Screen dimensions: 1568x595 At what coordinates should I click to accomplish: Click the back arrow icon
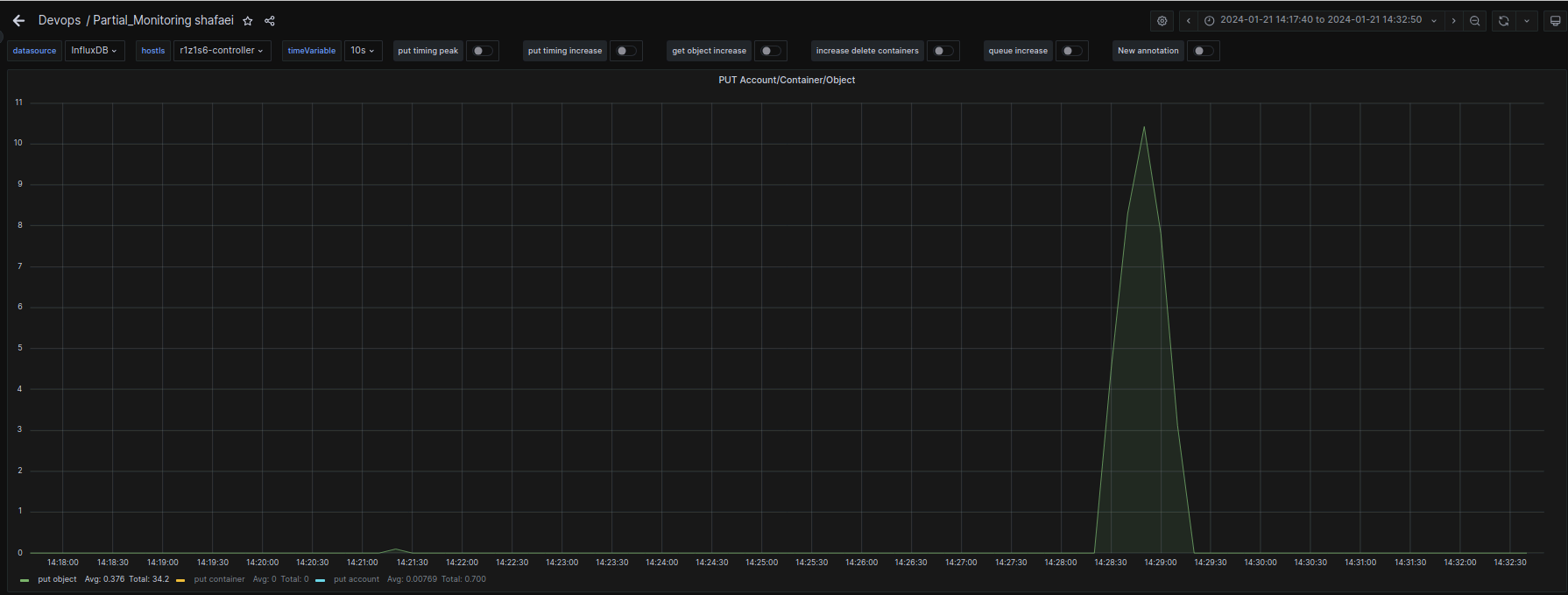click(x=18, y=20)
